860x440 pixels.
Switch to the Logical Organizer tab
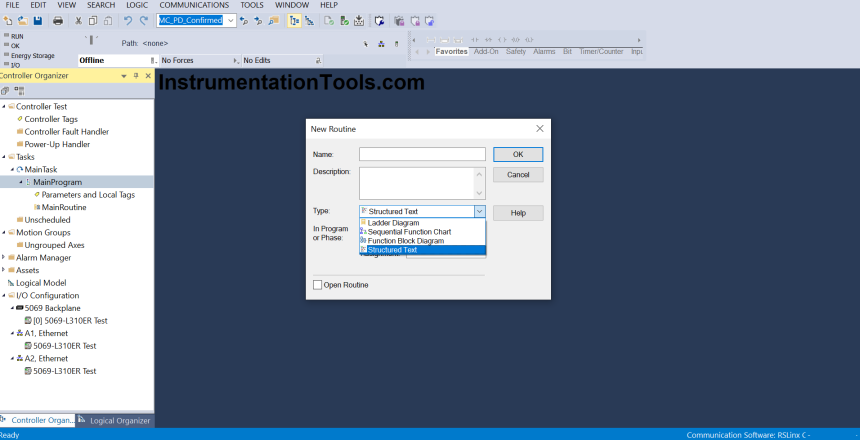(x=115, y=421)
